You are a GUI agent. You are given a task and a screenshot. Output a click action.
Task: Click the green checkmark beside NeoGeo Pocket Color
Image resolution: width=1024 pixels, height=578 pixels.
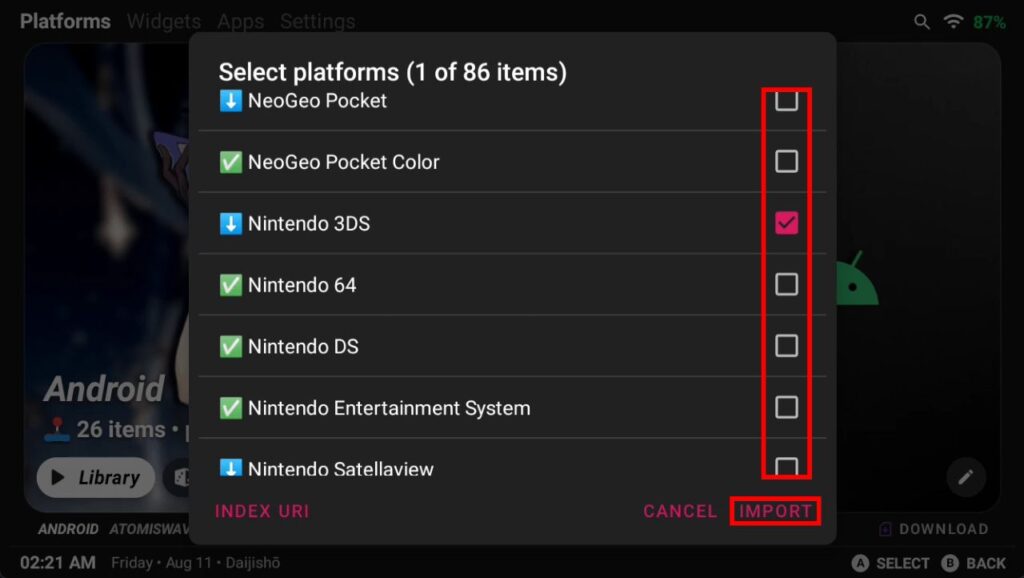pos(231,162)
